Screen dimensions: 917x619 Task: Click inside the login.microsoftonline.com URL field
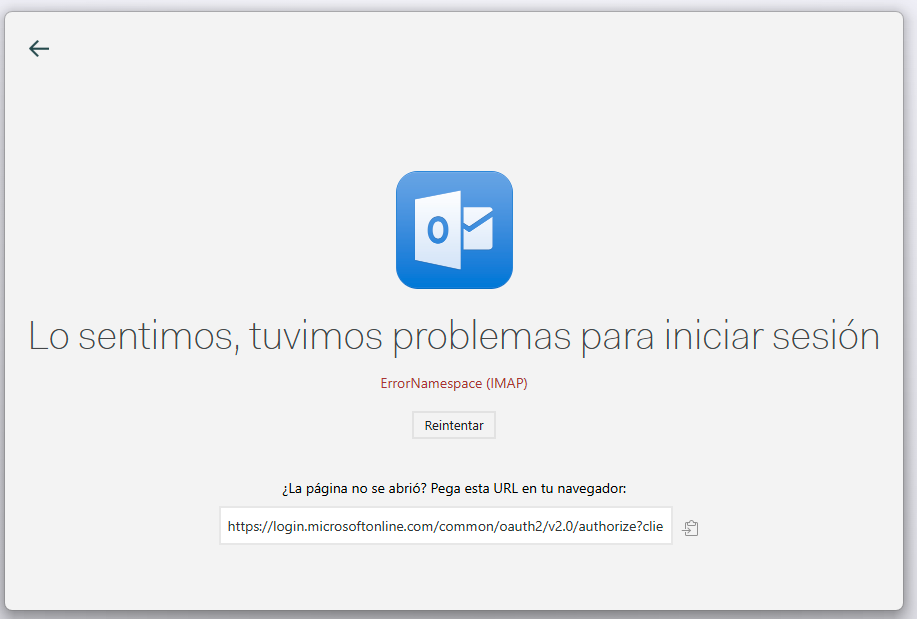tap(445, 526)
